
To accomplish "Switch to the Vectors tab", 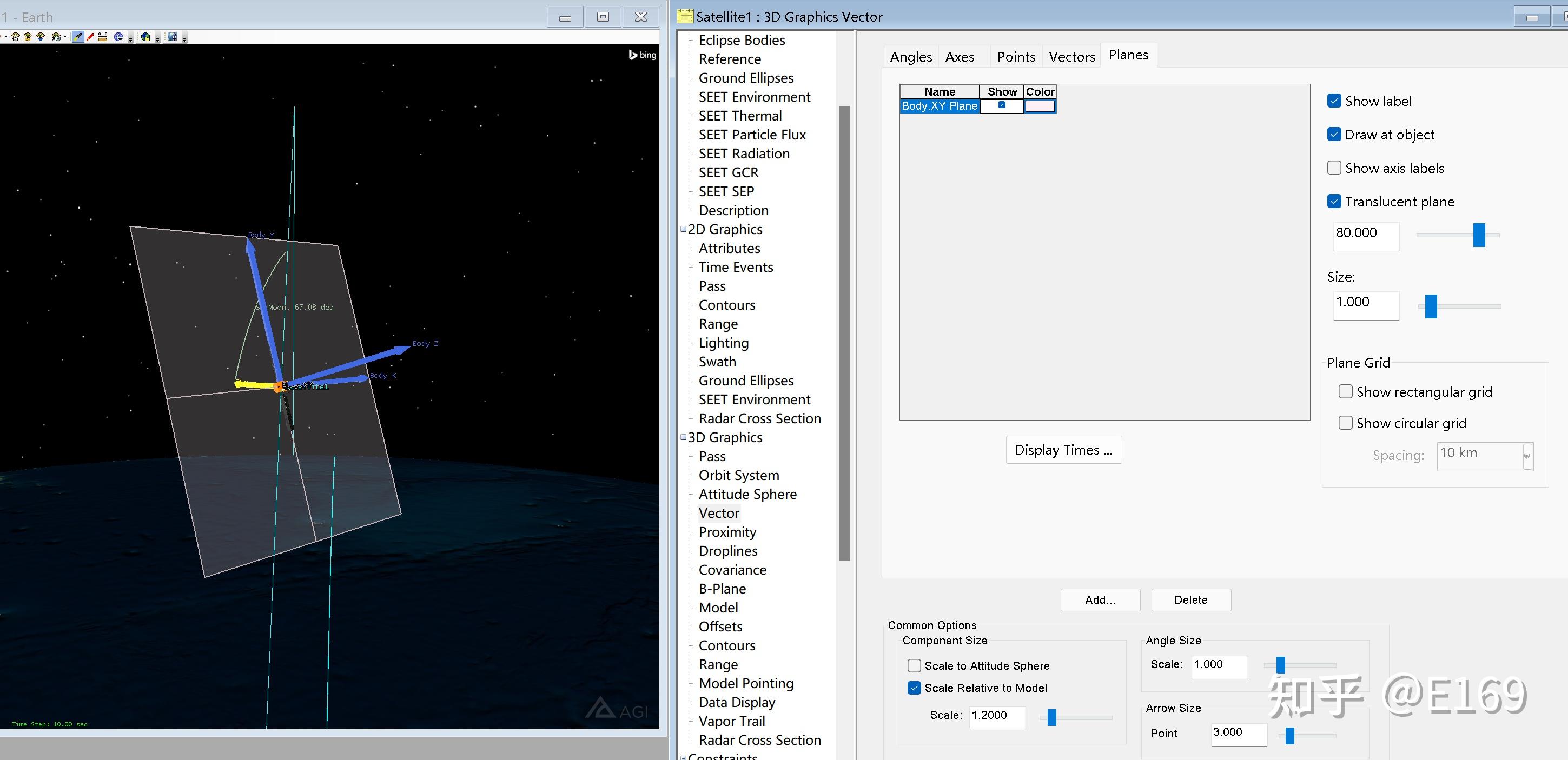I will coord(1071,57).
